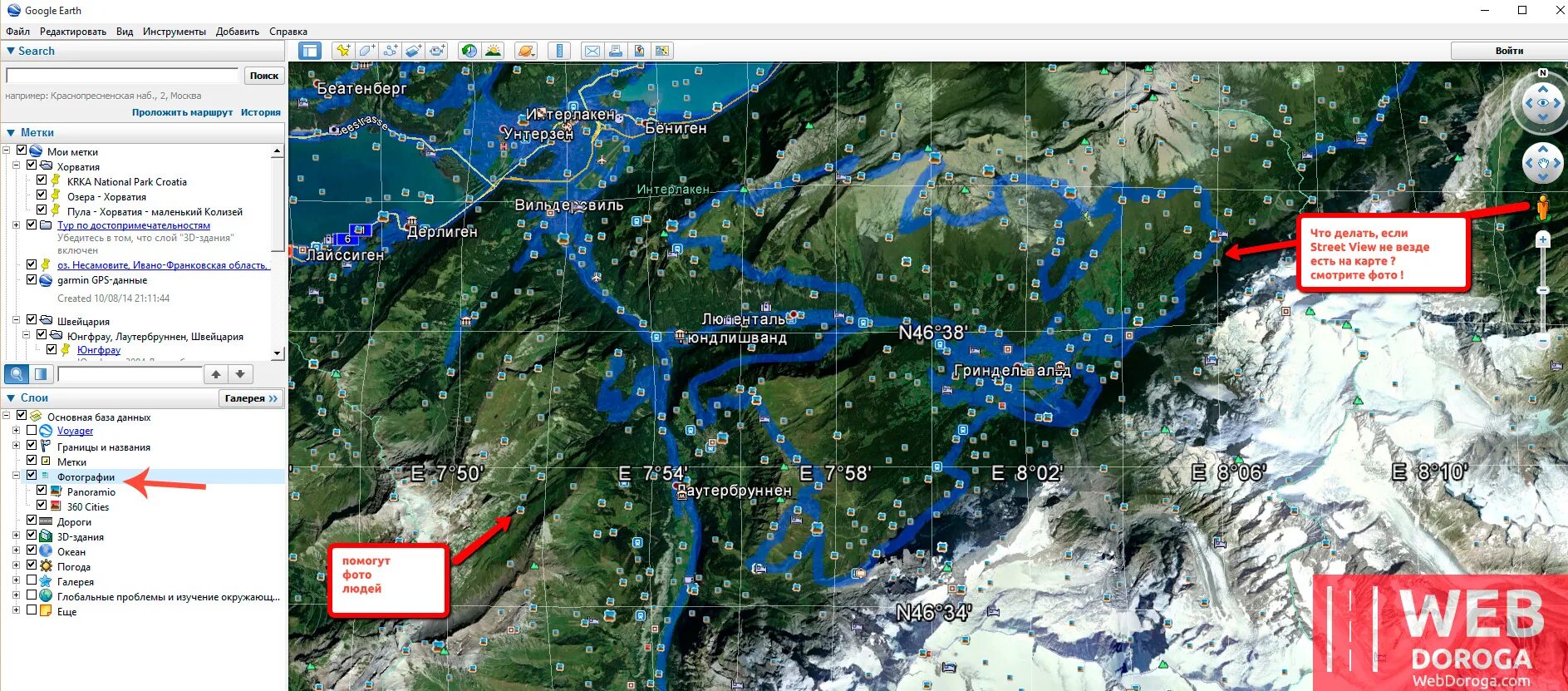Toggle sunlight across the landscape icon
Image resolution: width=1568 pixels, height=691 pixels.
[493, 51]
